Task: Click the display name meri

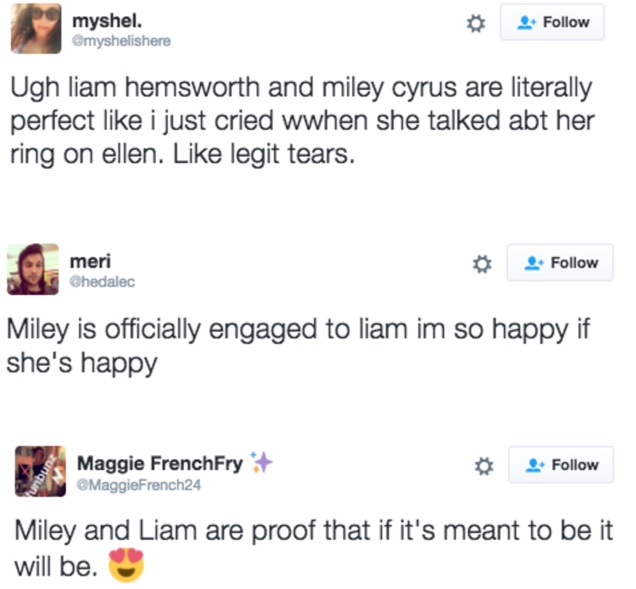Action: click(x=84, y=261)
